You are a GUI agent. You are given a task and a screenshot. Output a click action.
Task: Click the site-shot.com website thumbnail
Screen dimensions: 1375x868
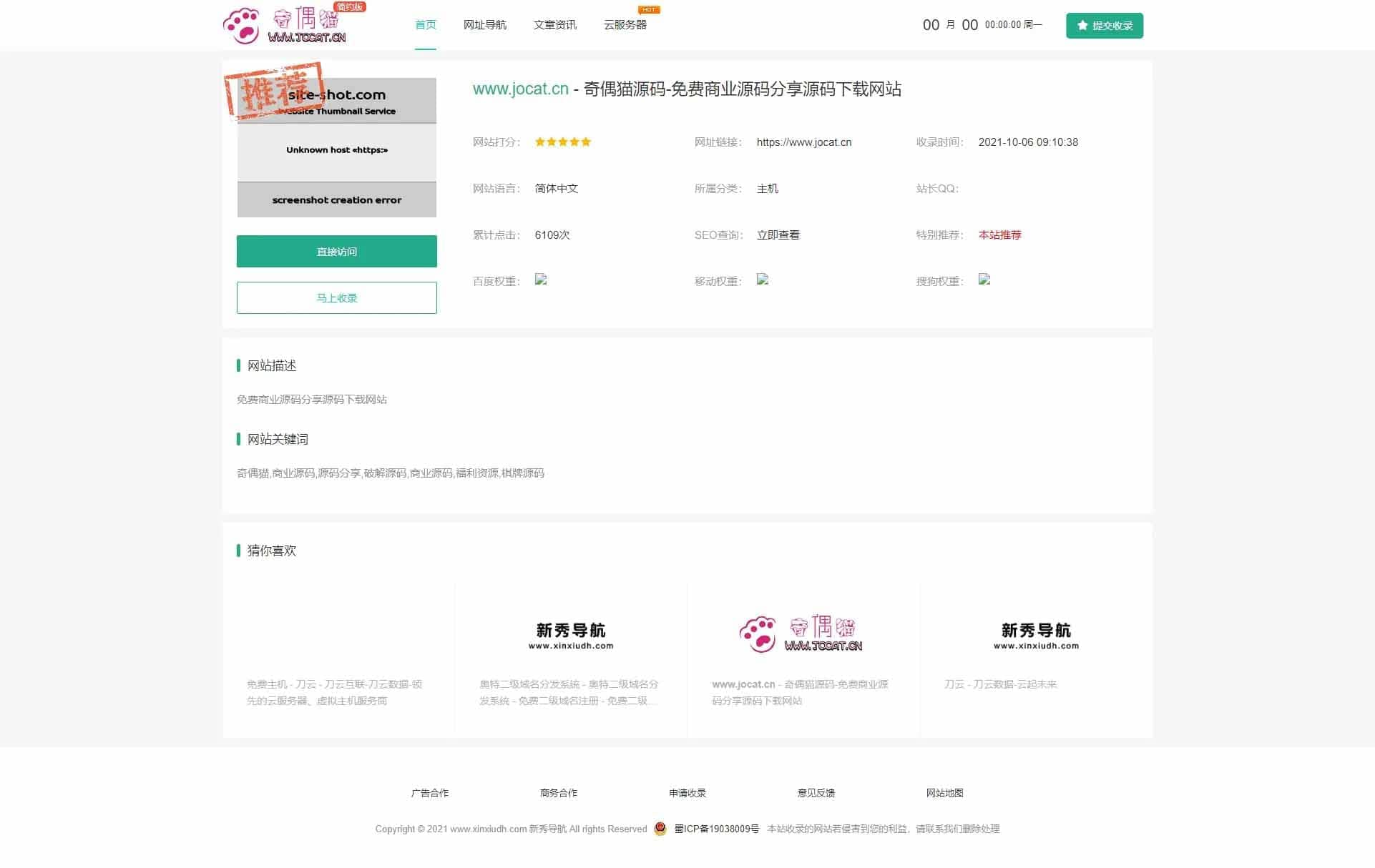336,147
